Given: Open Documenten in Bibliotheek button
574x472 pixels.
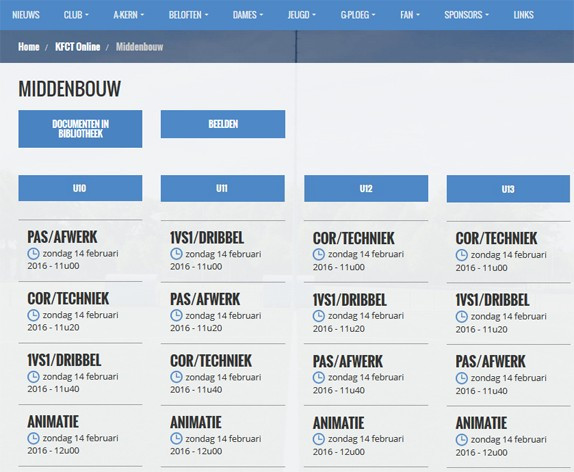Looking at the screenshot, I should point(80,129).
